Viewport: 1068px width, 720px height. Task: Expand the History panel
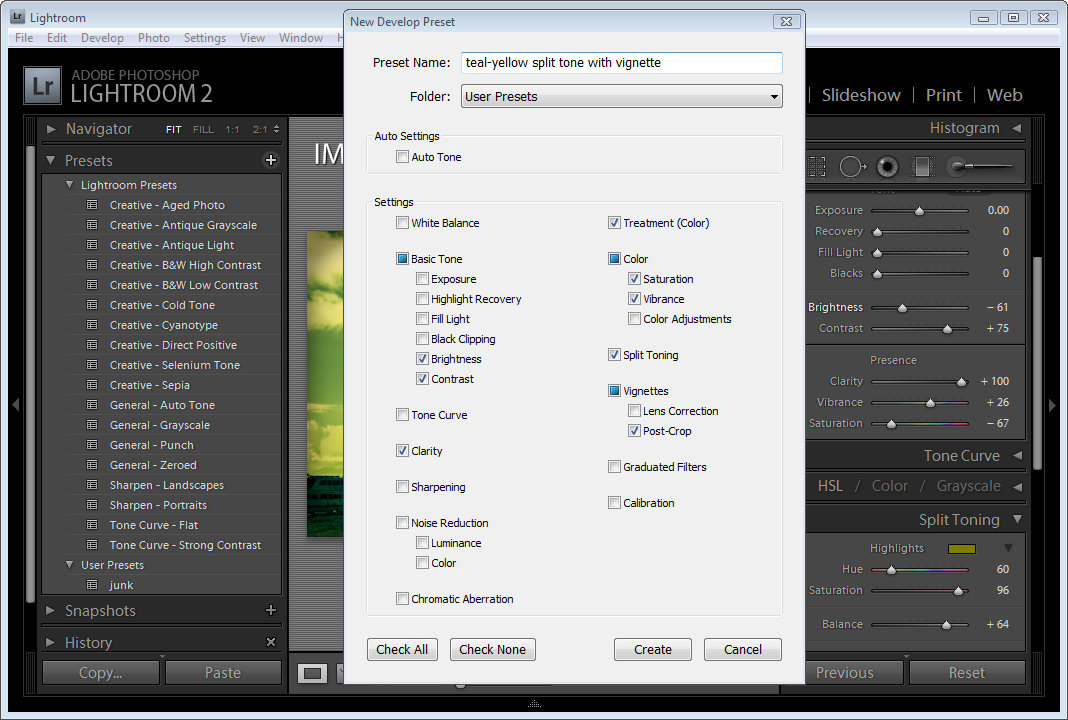click(50, 642)
